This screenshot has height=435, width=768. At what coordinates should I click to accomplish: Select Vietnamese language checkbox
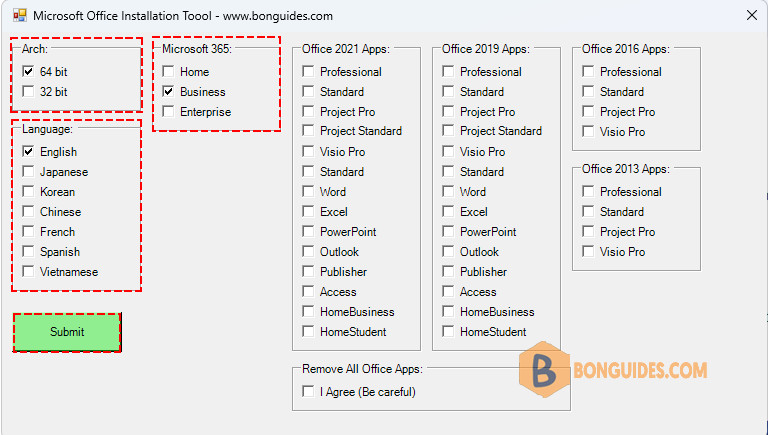pos(28,271)
